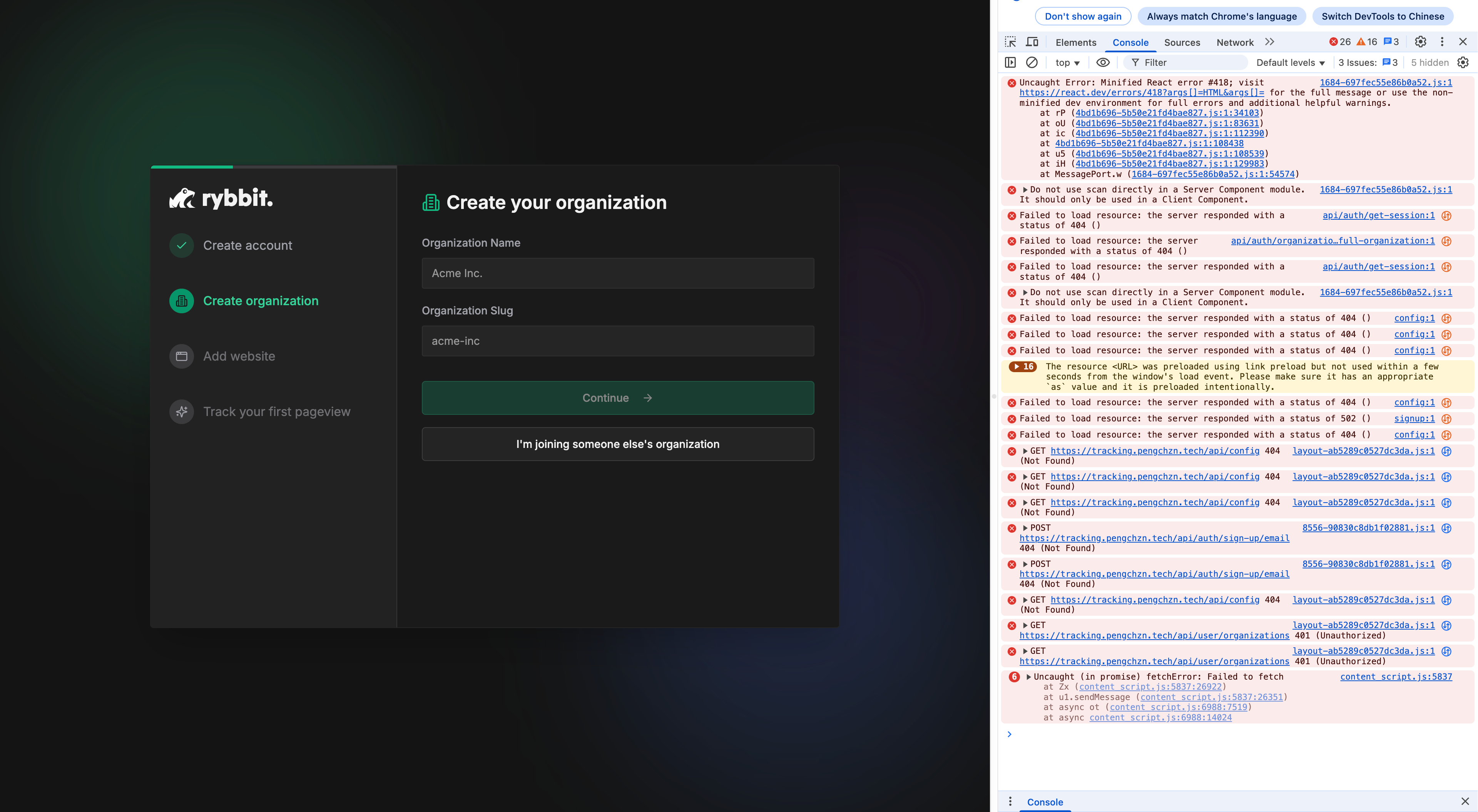
Task: Toggle device toolbar icon in DevTools
Action: point(1032,42)
